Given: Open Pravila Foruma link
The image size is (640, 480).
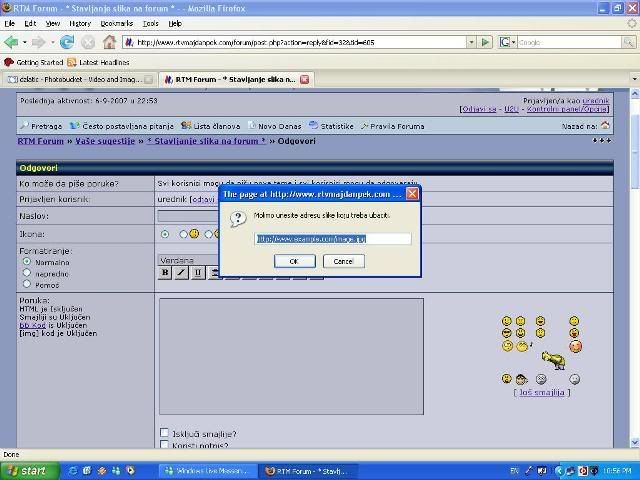Looking at the screenshot, I should pyautogui.click(x=392, y=126).
